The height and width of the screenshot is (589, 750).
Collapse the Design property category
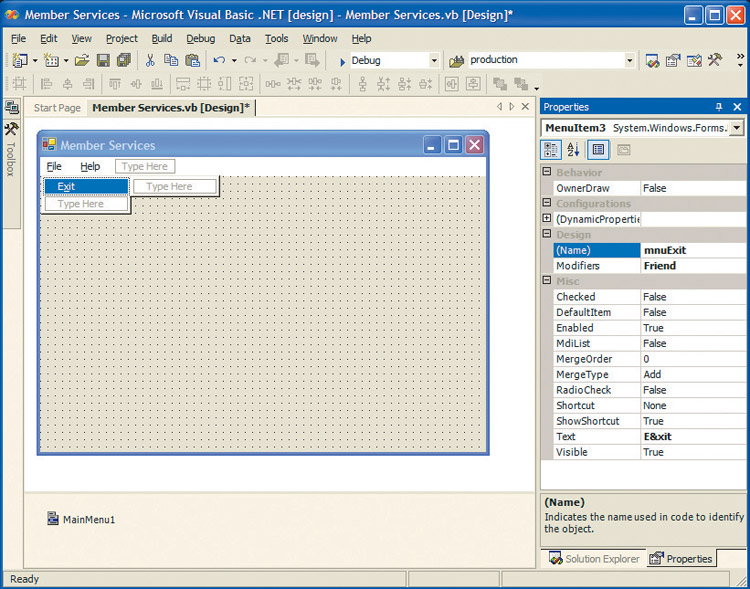coord(547,233)
